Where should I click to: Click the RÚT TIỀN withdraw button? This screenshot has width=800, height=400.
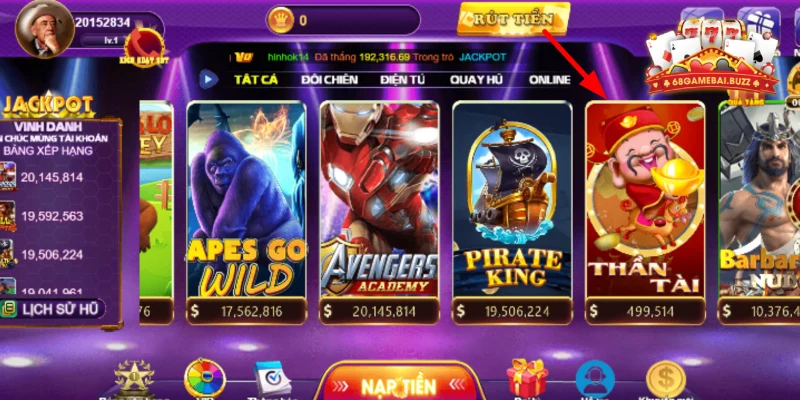[513, 19]
